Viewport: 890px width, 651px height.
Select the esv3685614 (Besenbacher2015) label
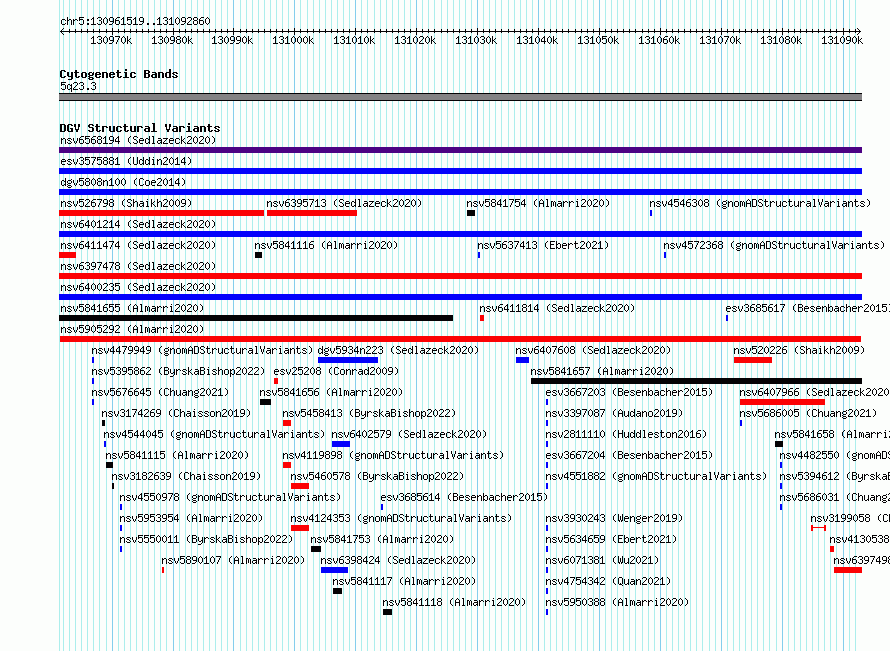(464, 497)
